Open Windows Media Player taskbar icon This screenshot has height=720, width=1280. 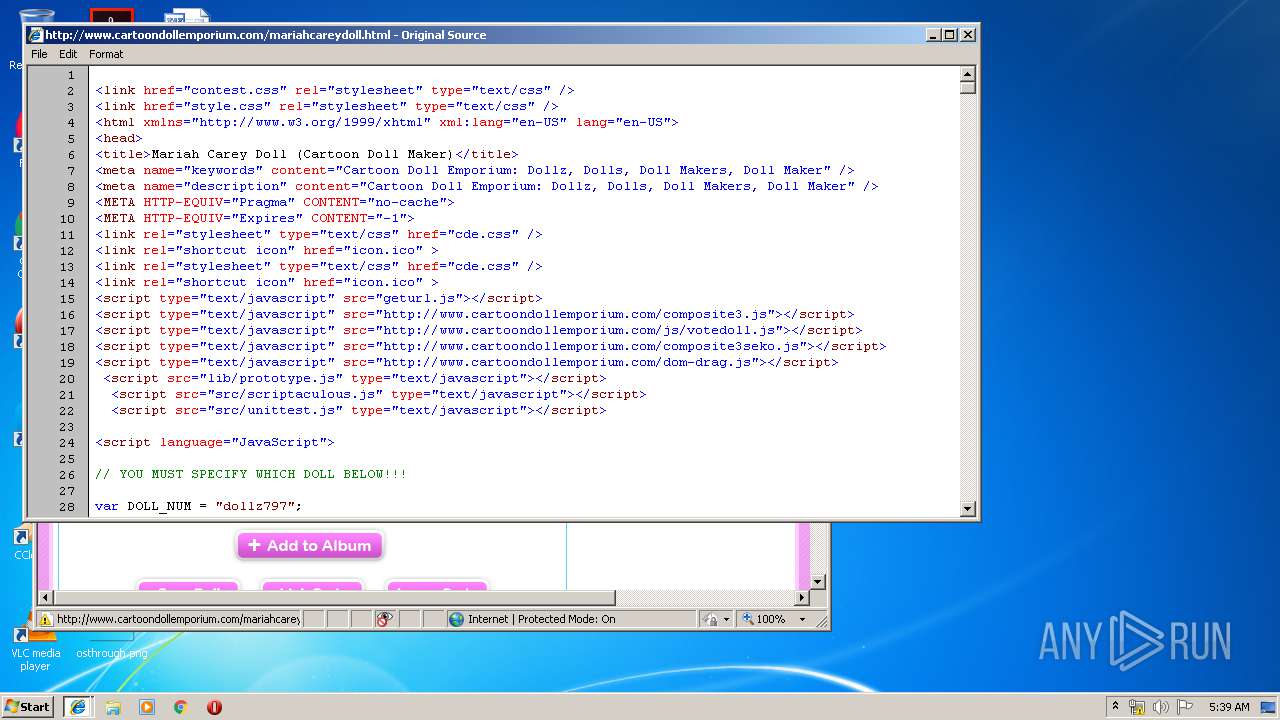147,707
